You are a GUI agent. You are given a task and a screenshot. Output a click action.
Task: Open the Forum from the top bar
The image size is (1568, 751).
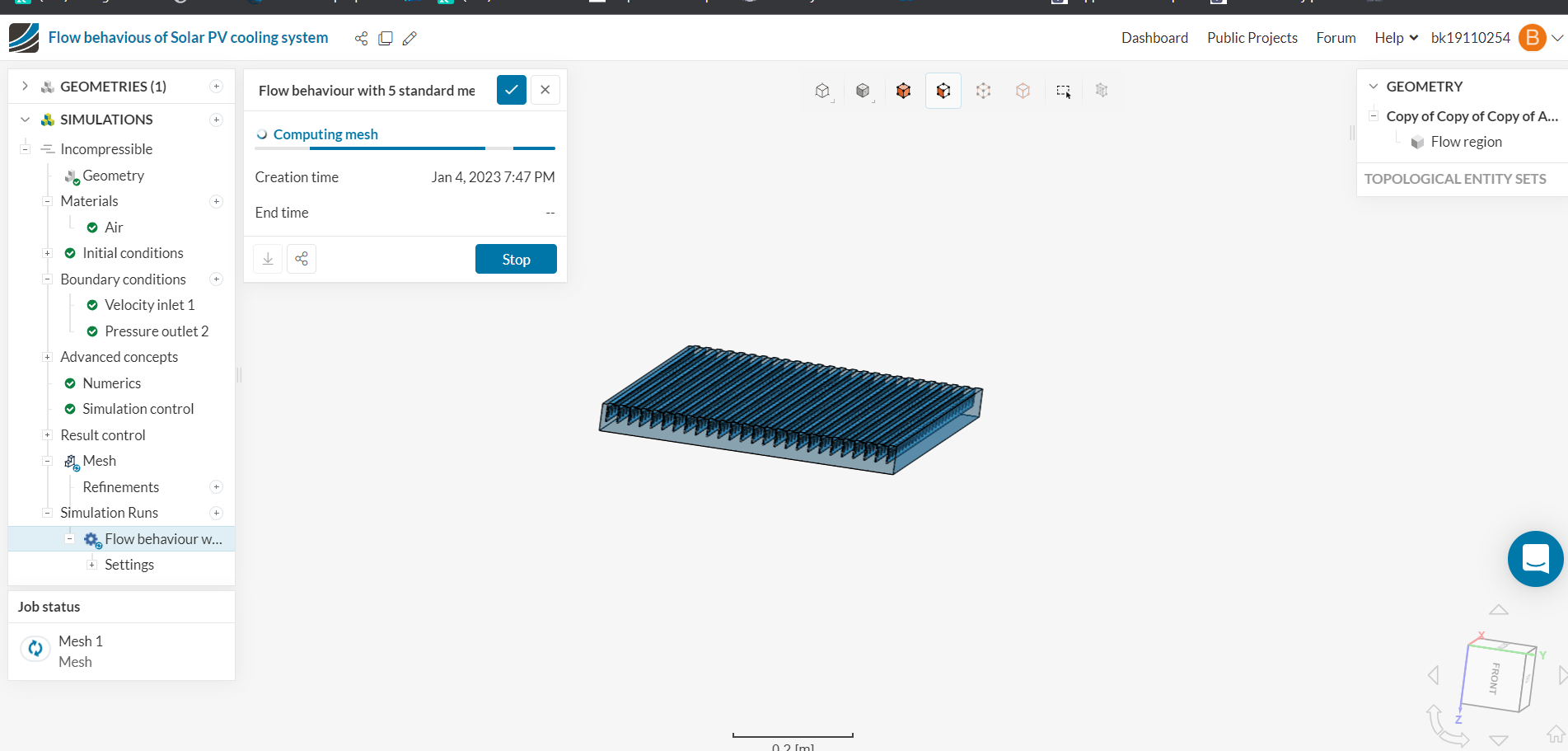[x=1336, y=38]
